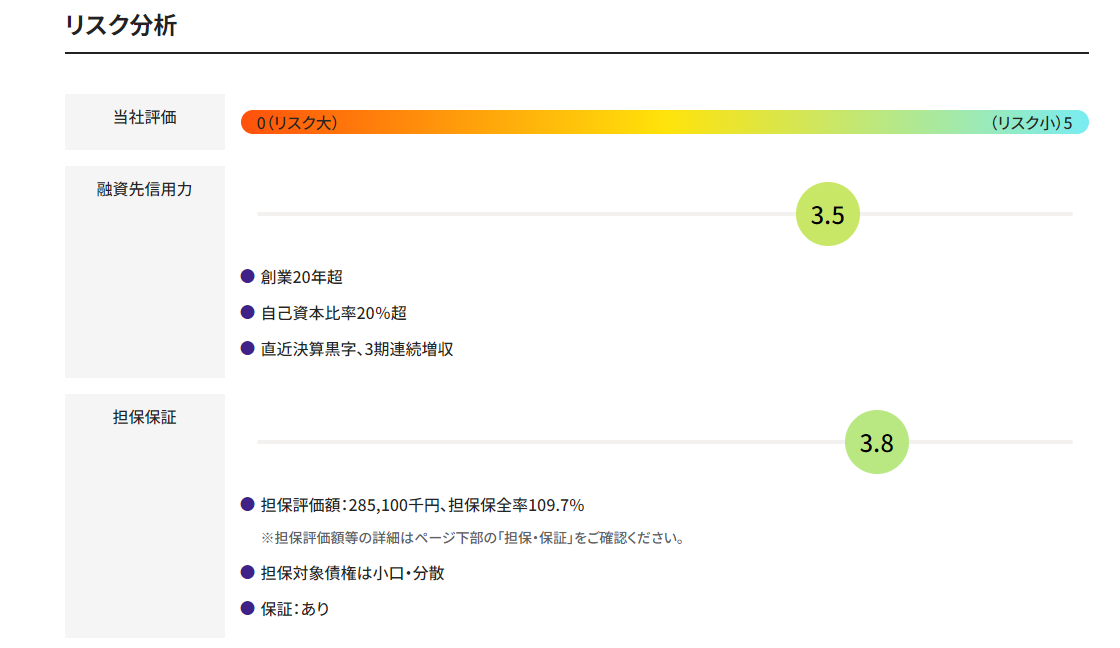Image resolution: width=1120 pixels, height=648 pixels.
Task: Select the 融資先信用力 row header
Action: [x=145, y=271]
